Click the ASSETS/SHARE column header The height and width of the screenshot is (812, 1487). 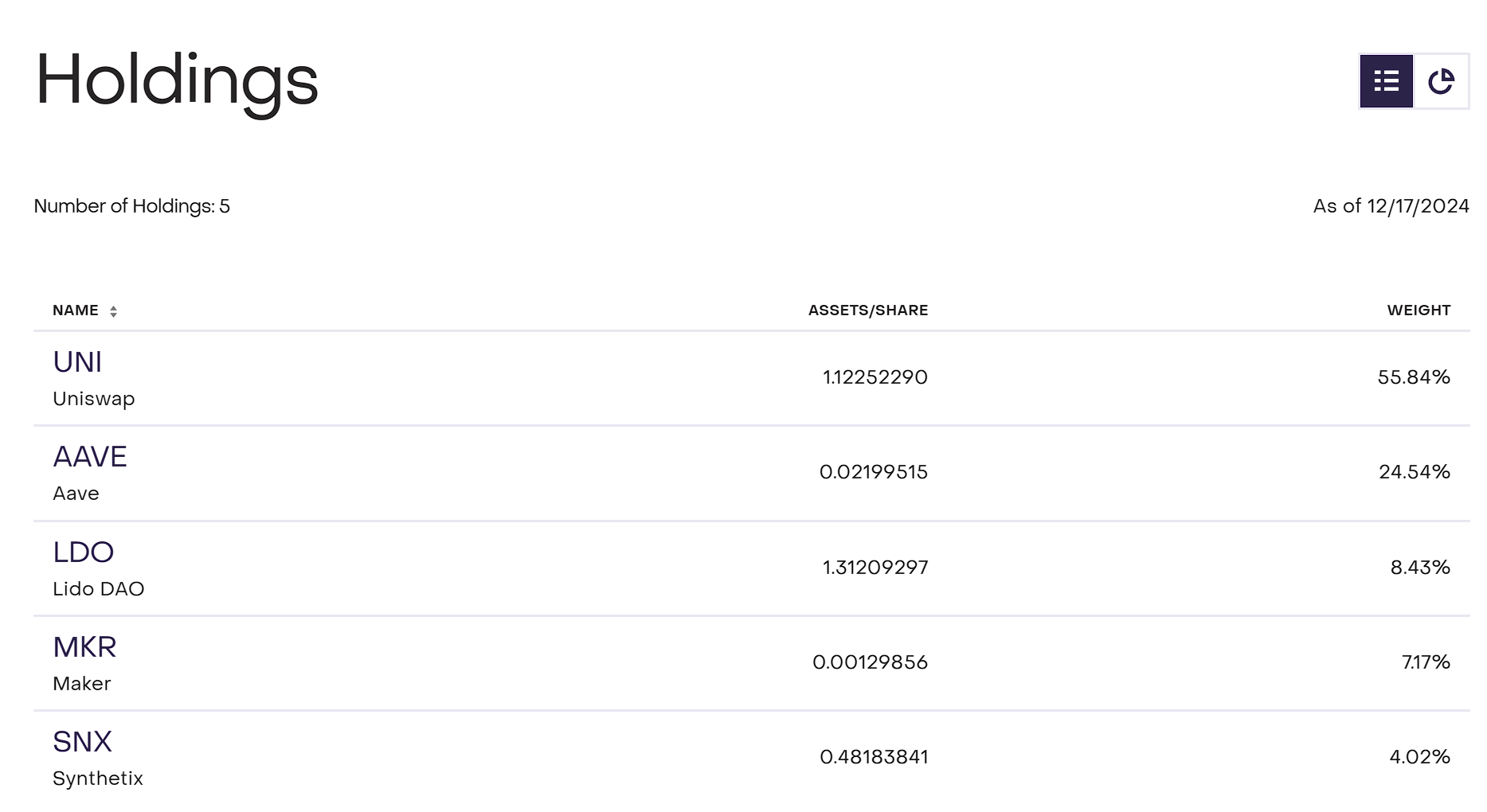coord(868,310)
